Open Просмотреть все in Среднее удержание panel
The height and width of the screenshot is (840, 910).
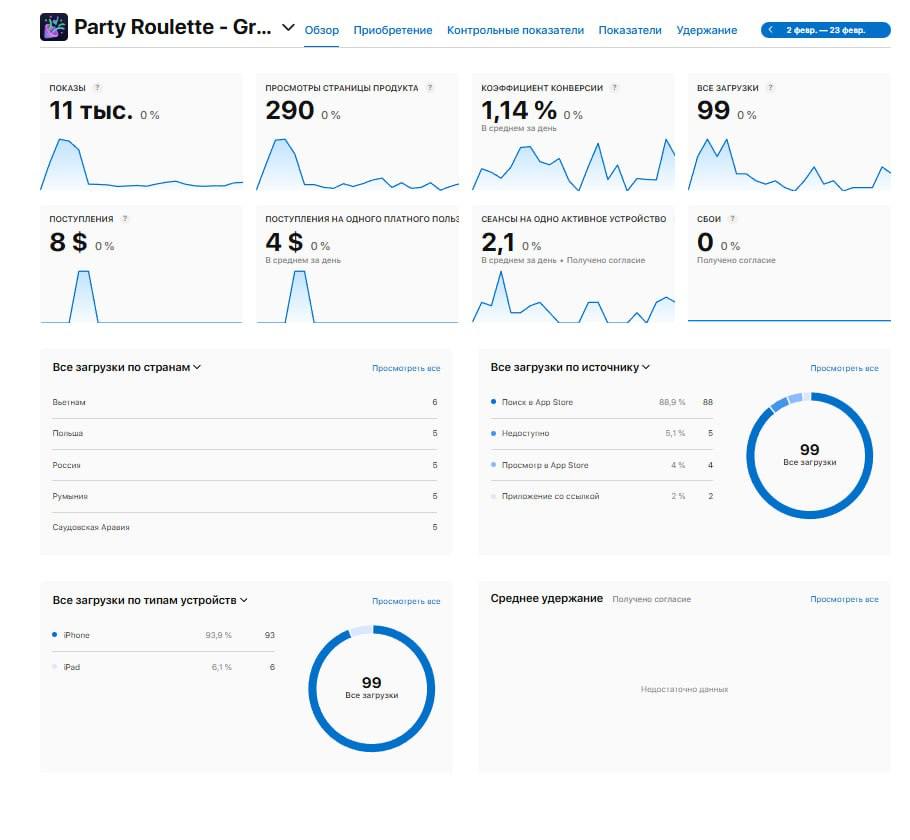tap(845, 598)
